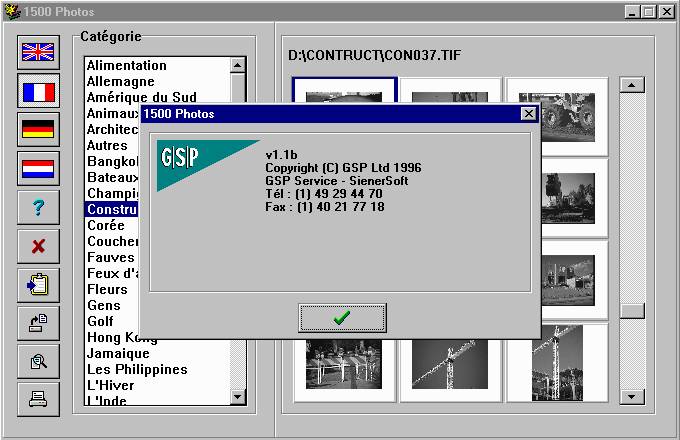Screen dimensions: 680x440
Task: Click the clipboard copy icon
Action: (x=38, y=285)
